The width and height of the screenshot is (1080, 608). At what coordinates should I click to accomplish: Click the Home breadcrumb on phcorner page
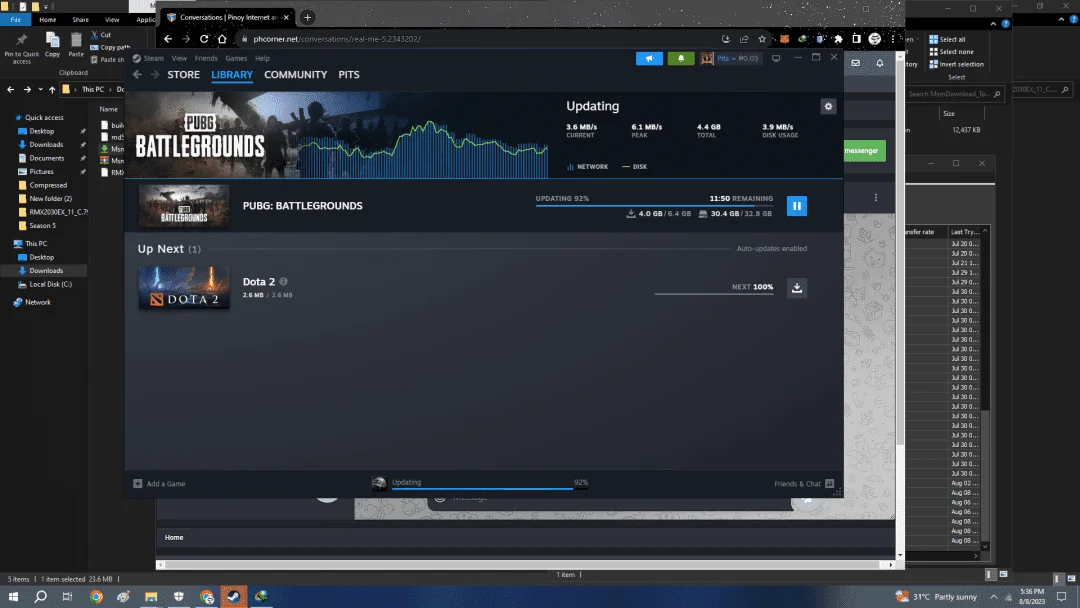click(x=174, y=537)
